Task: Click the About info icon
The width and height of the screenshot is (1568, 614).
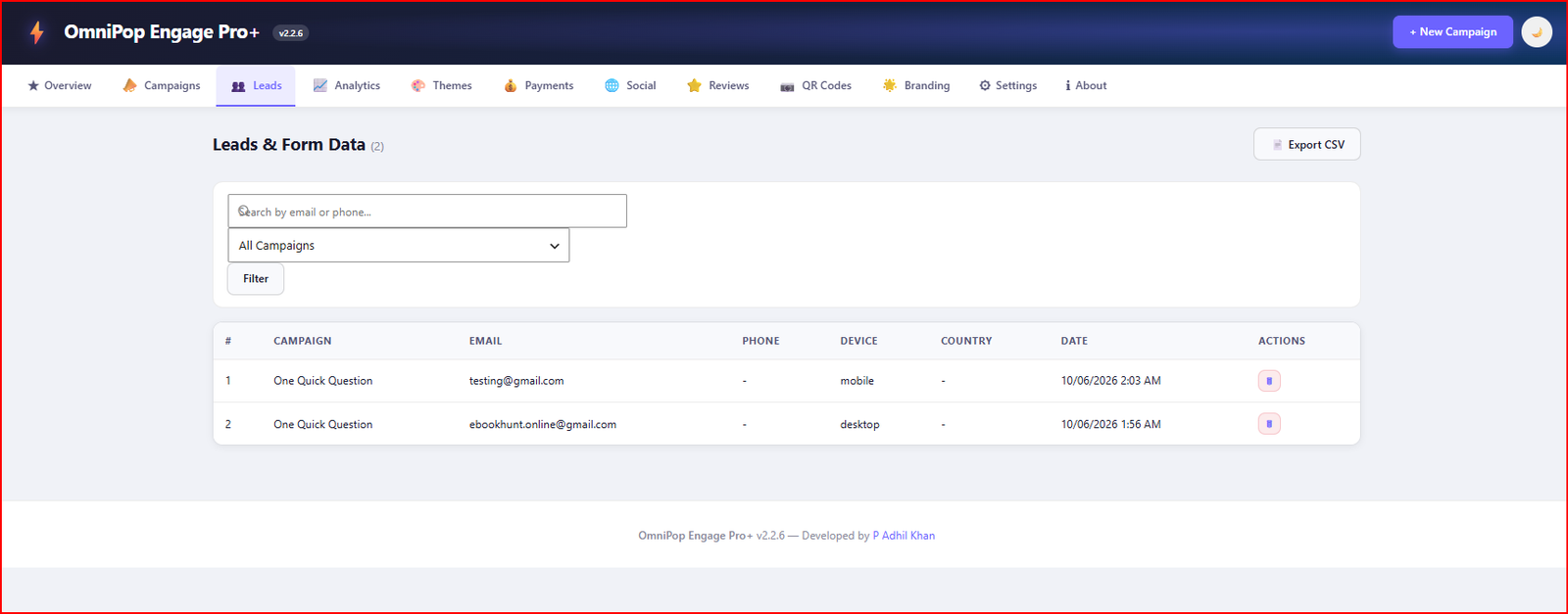Action: (1068, 86)
